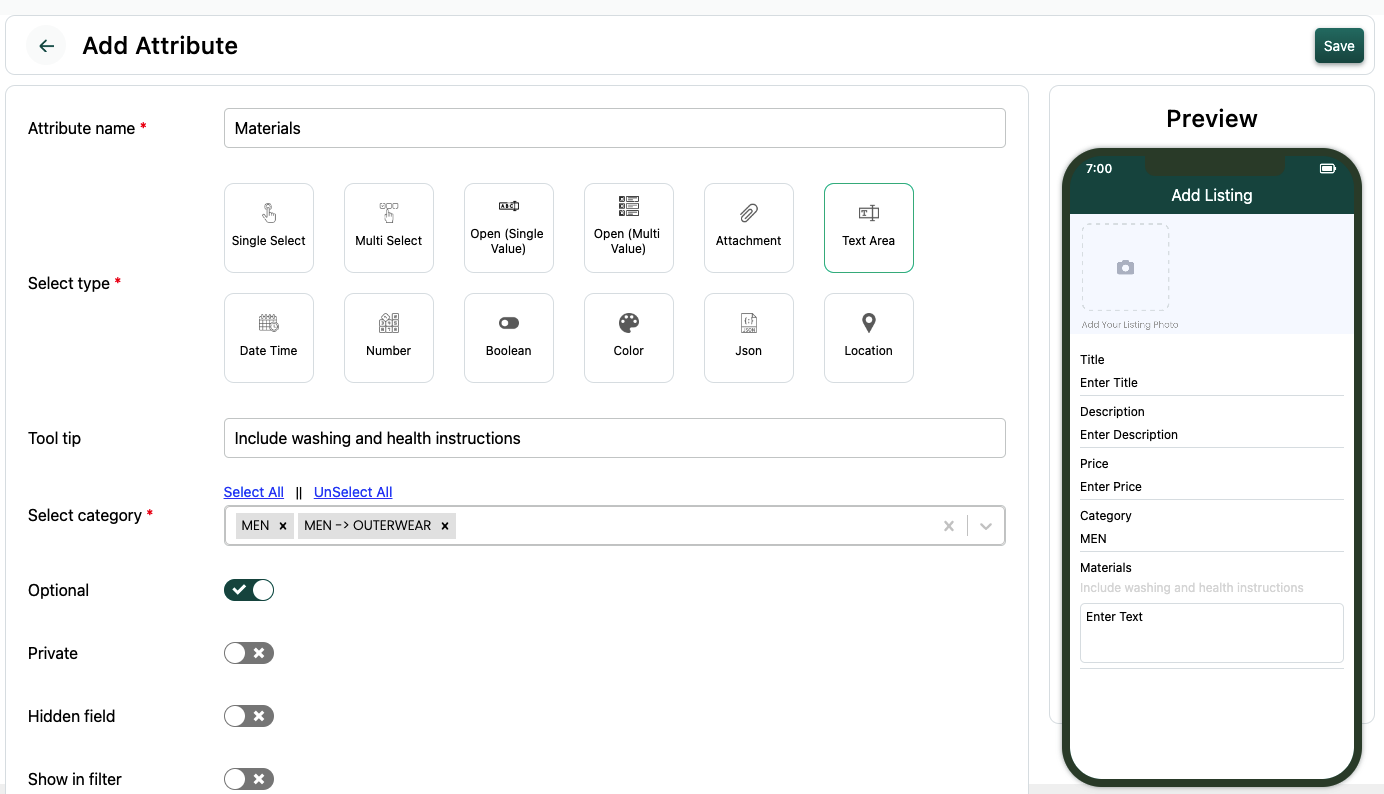Clear all selected categories
The width and height of the screenshot is (1384, 794).
click(x=949, y=526)
